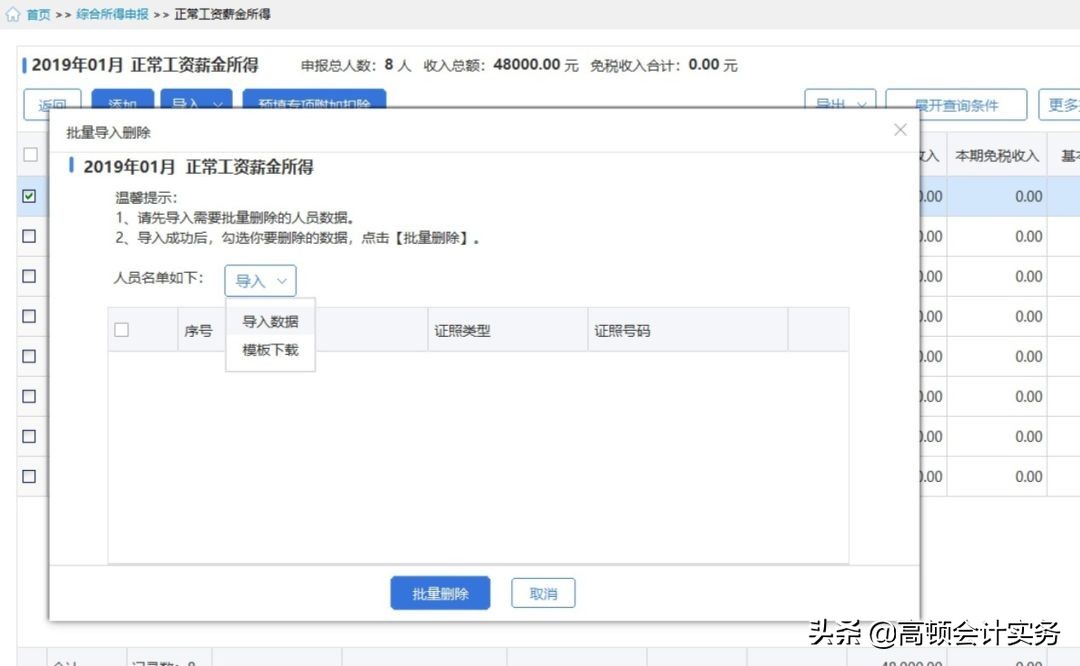Open the 导出 export dropdown
This screenshot has height=666, width=1080.
[x=837, y=104]
